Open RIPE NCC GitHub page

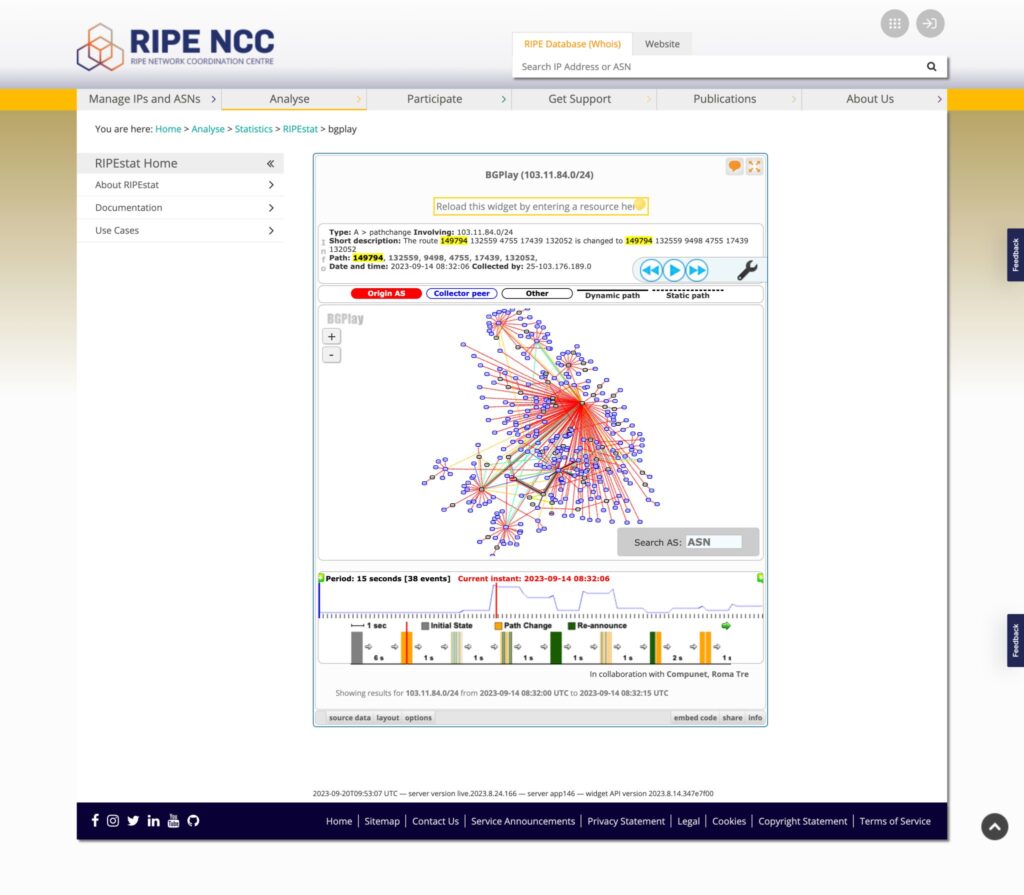[x=193, y=821]
